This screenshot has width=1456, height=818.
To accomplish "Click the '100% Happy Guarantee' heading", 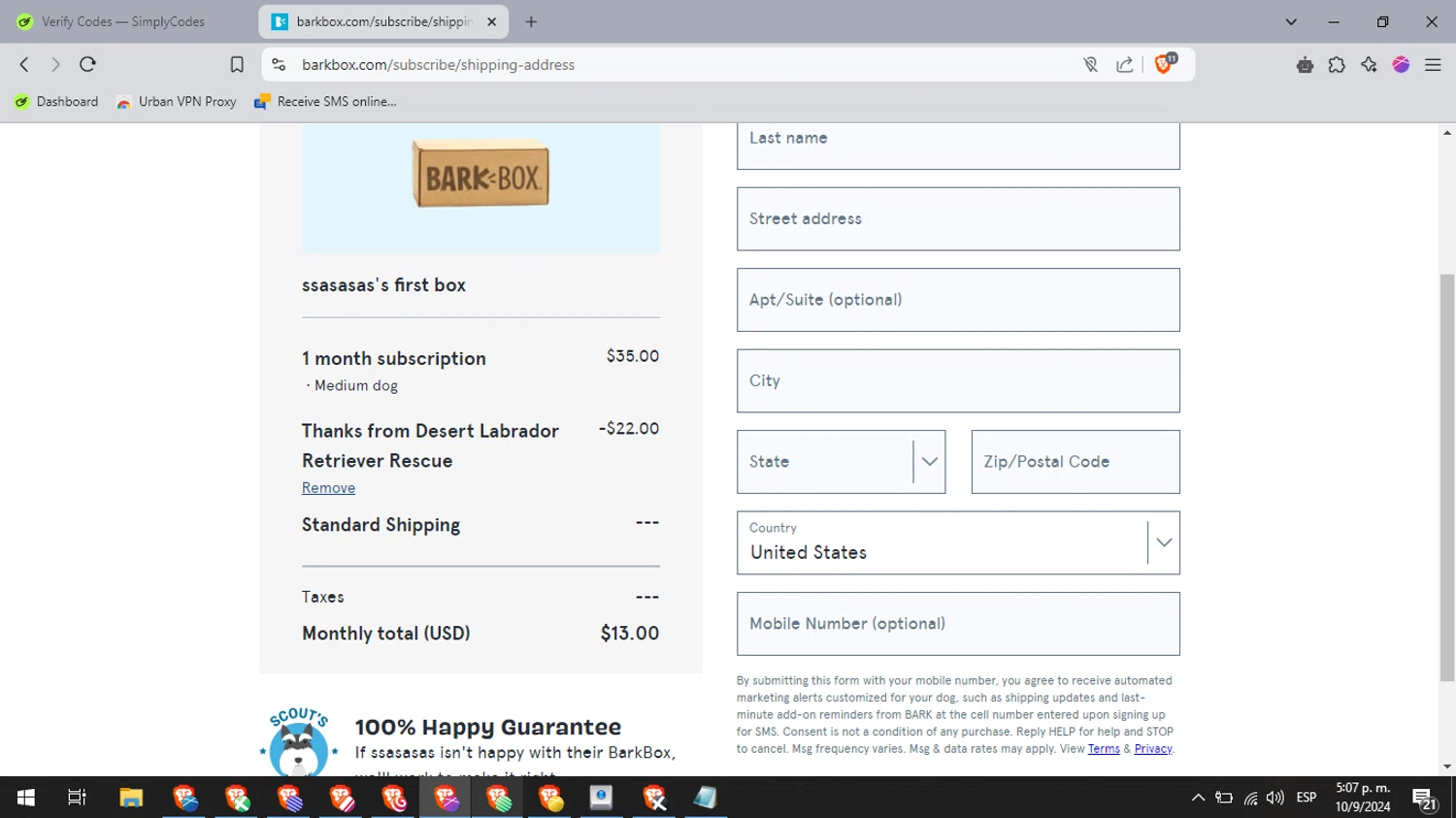I will [x=488, y=727].
